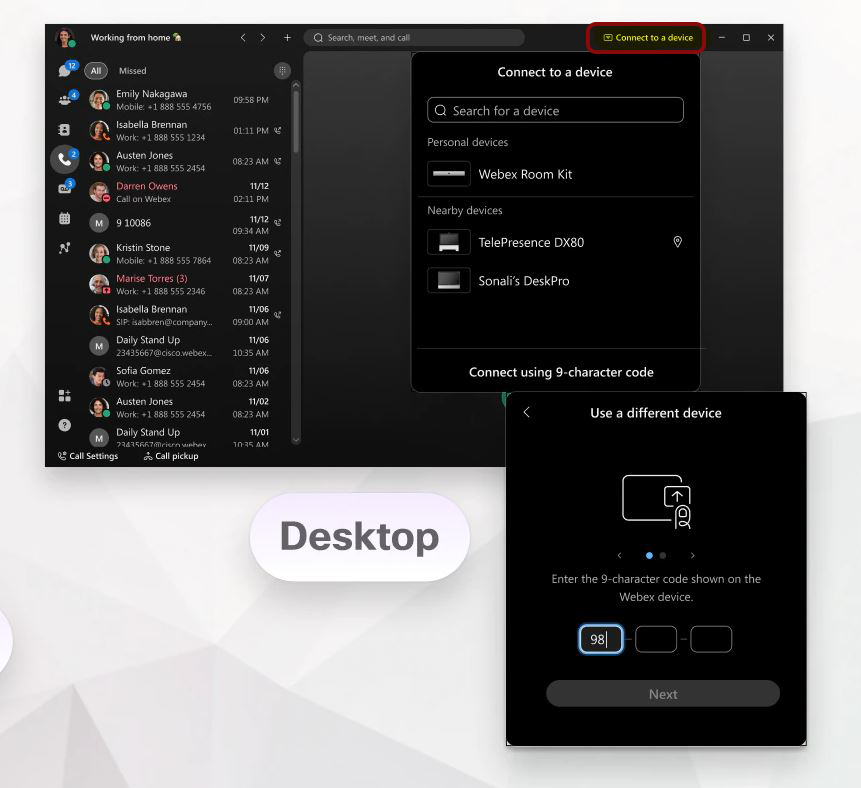Click the Search for a device field
Image resolution: width=861 pixels, height=788 pixels.
coord(555,110)
